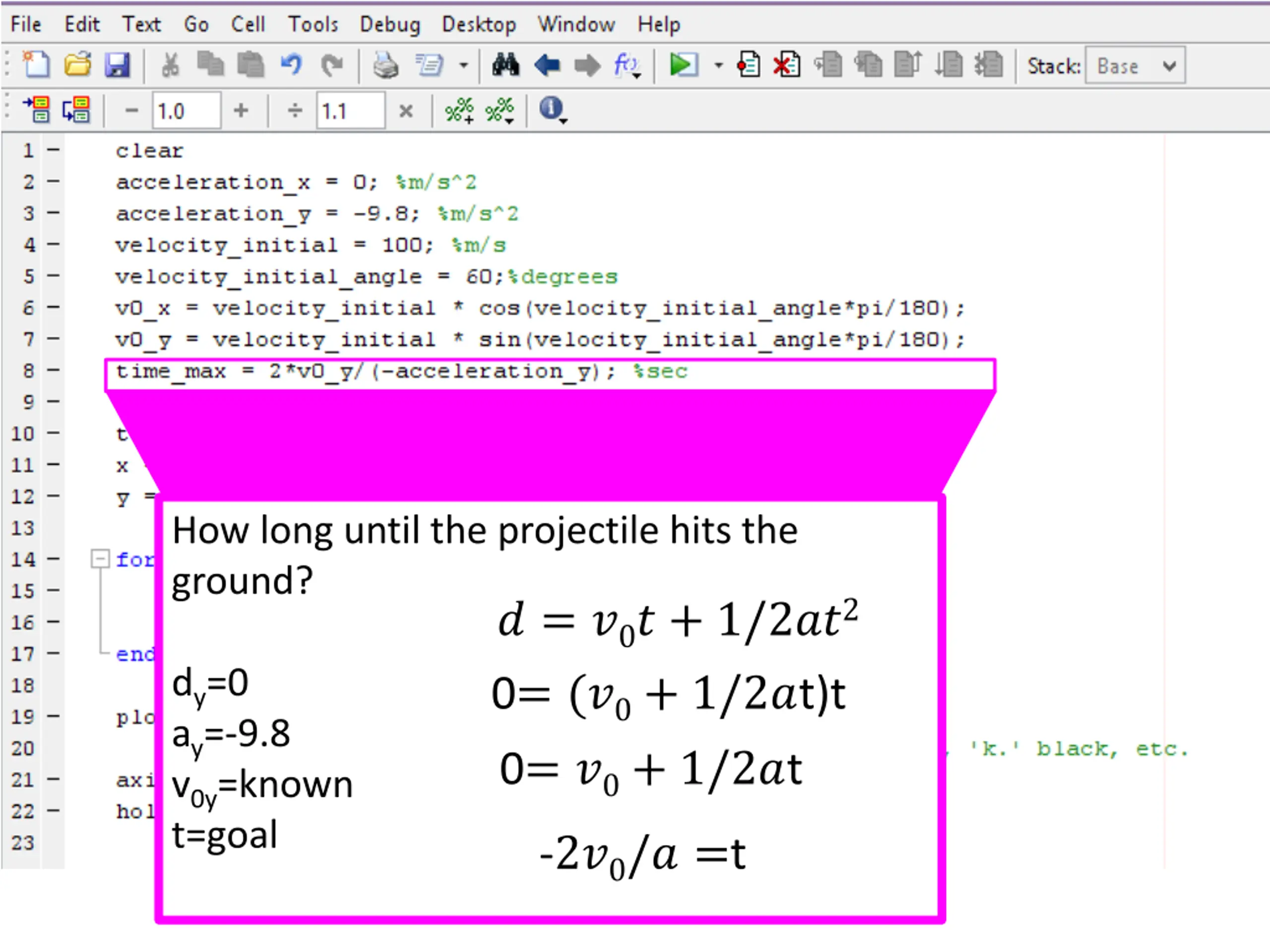
Task: Toggle breakpoint dash on line 22
Action: [54, 810]
